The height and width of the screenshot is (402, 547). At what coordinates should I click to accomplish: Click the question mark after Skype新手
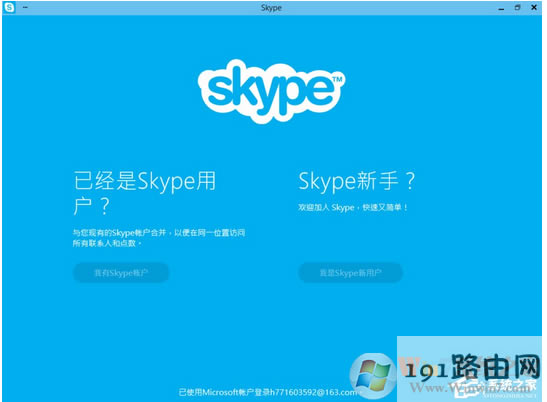[410, 181]
